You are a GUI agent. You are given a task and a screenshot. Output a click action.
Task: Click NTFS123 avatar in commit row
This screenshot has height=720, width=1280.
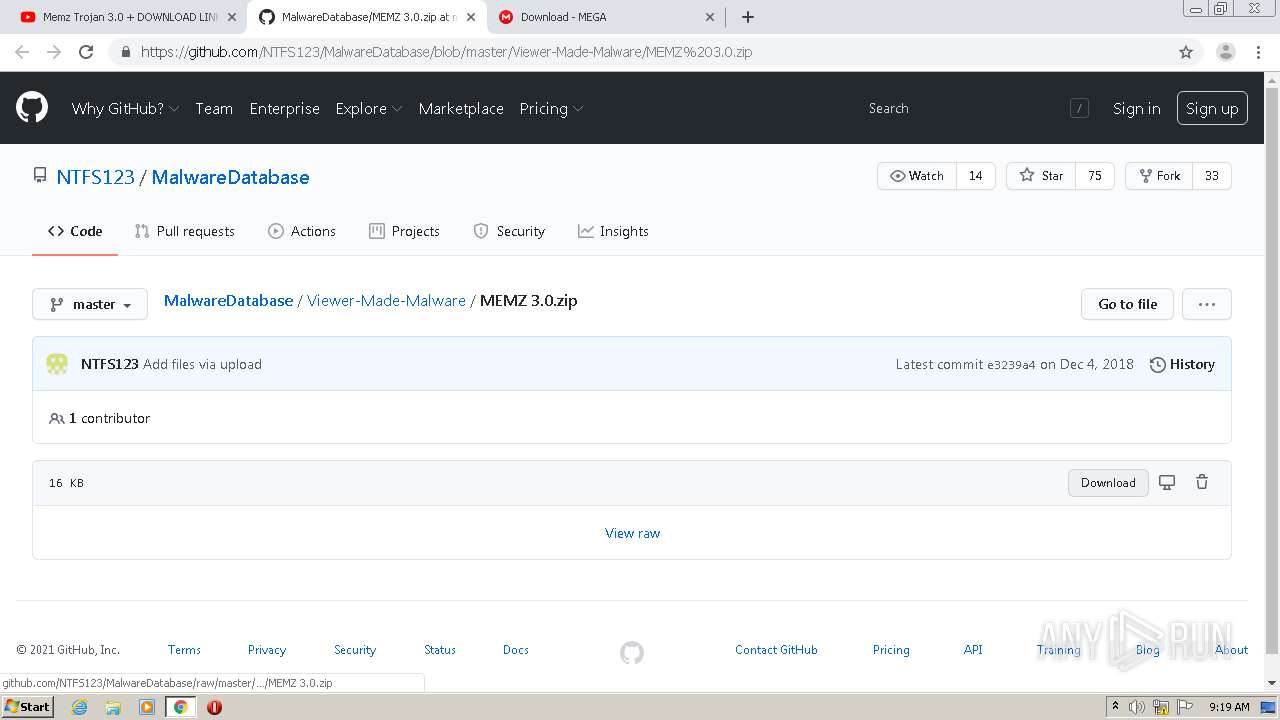pos(57,364)
